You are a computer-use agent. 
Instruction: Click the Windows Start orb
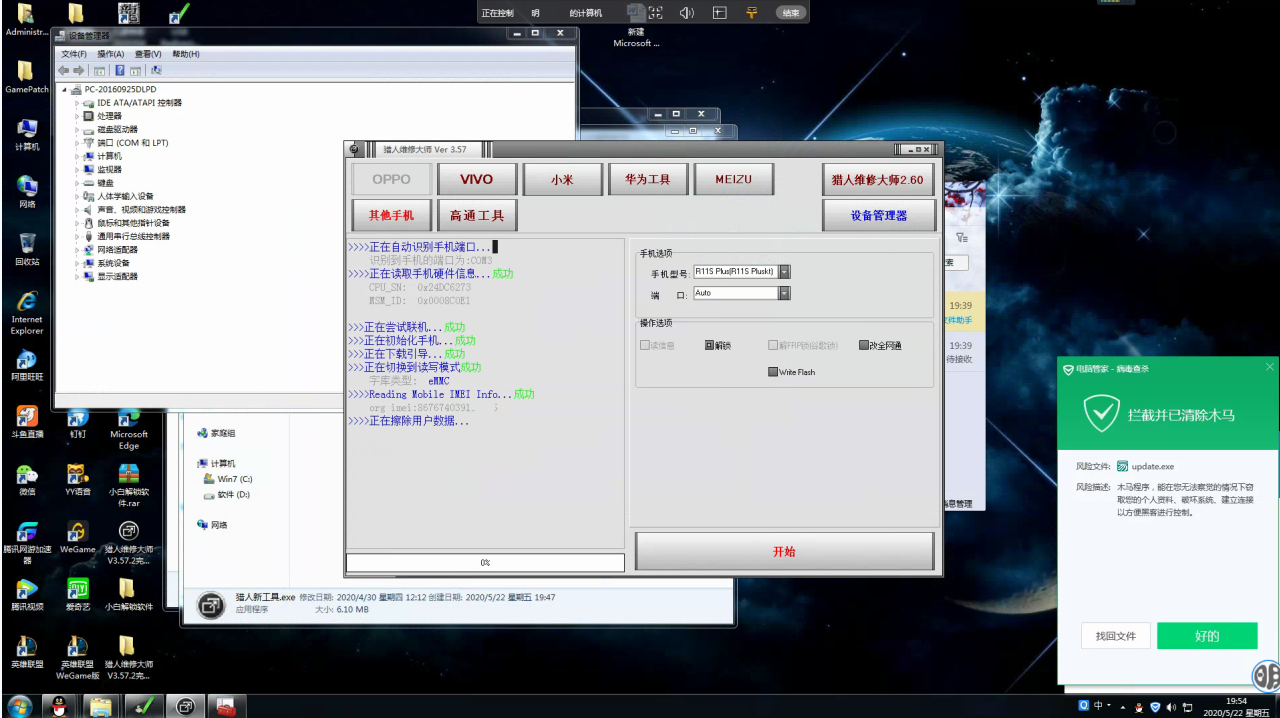19,706
